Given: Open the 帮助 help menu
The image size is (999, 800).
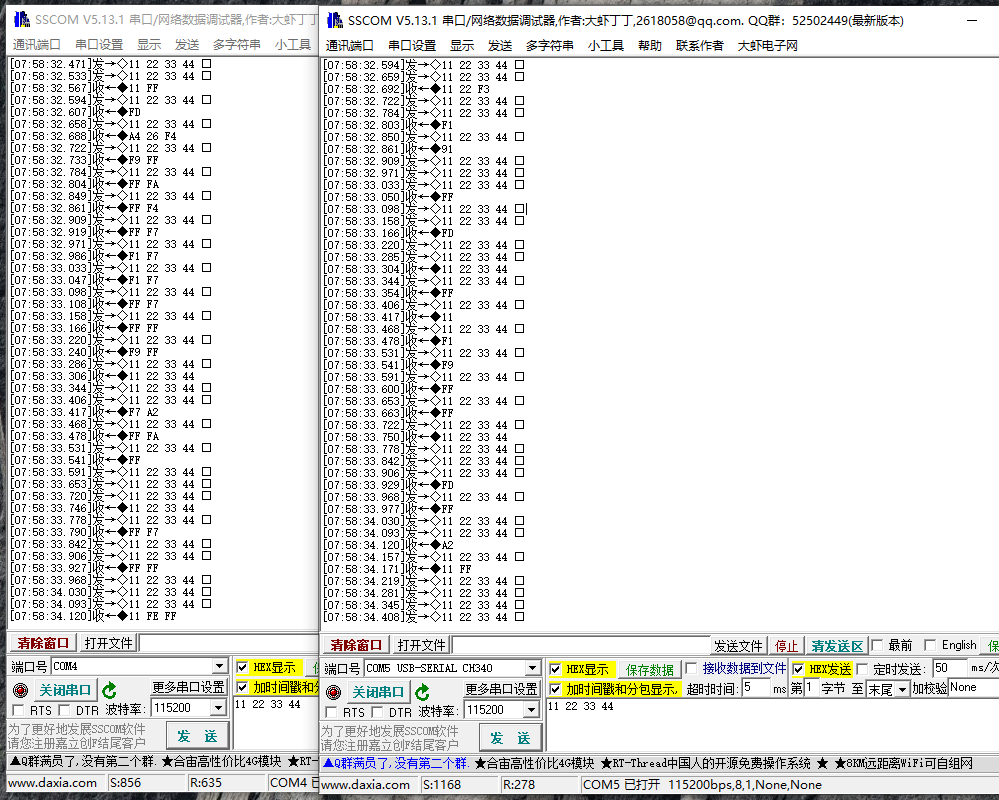Looking at the screenshot, I should pyautogui.click(x=650, y=45).
